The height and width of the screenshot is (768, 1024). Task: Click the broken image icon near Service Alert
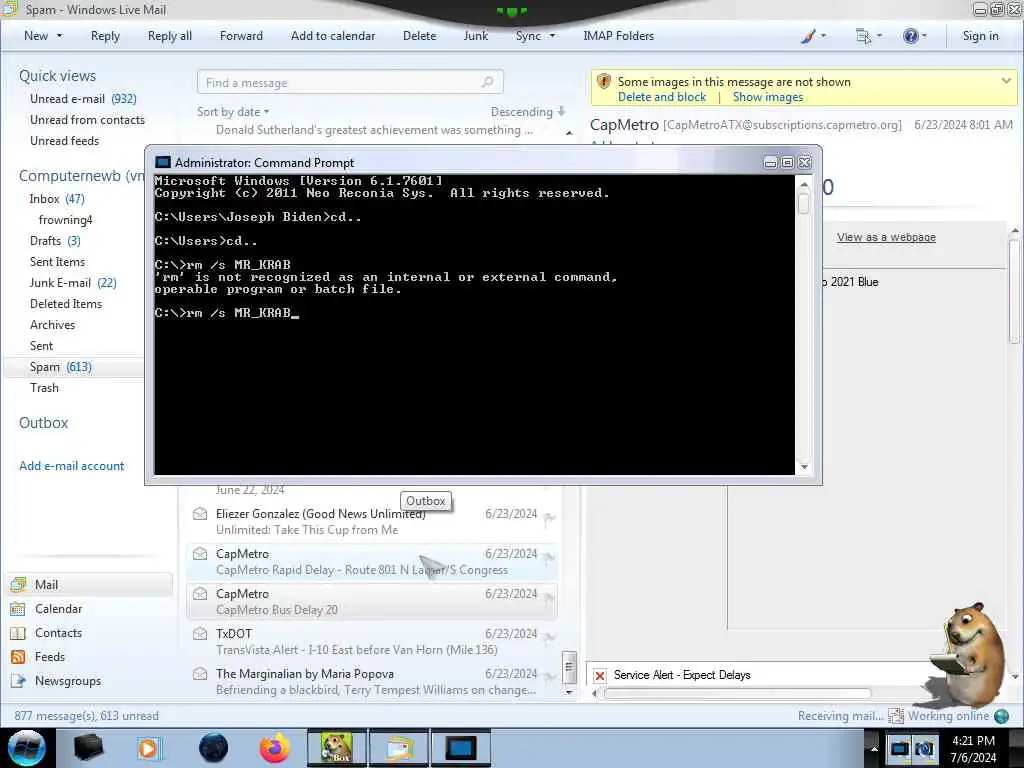[x=600, y=675]
